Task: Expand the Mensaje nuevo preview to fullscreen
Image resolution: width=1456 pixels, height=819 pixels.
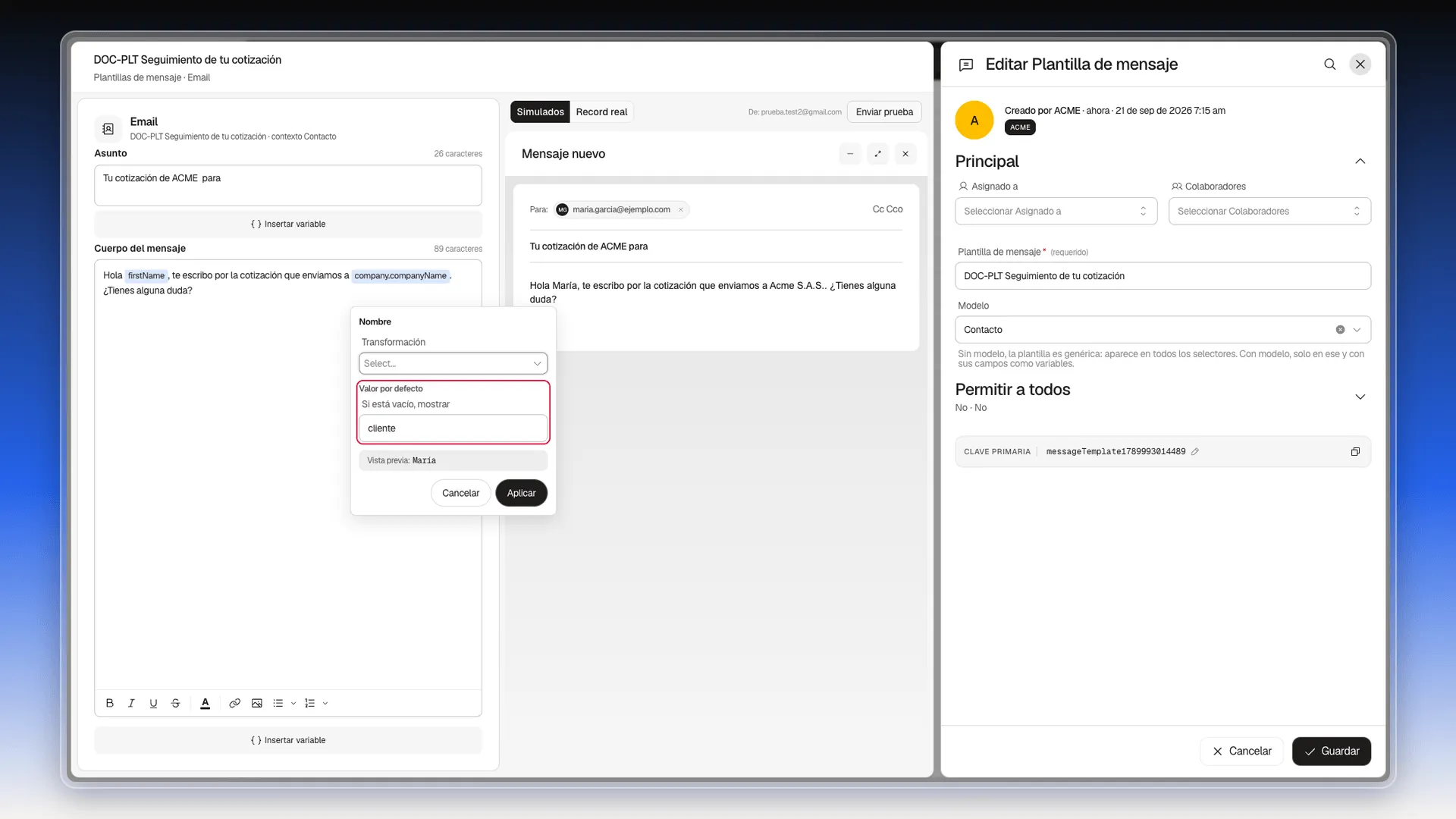Action: tap(877, 154)
